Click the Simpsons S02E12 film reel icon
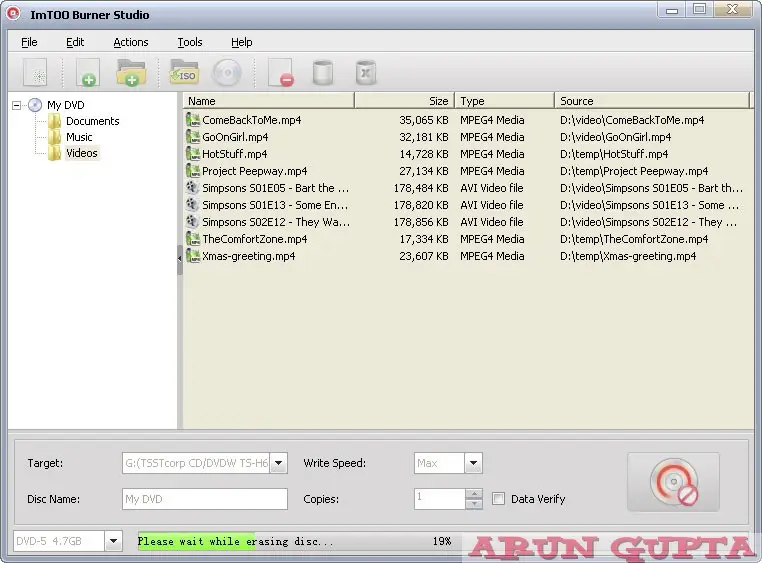762x563 pixels. (193, 222)
